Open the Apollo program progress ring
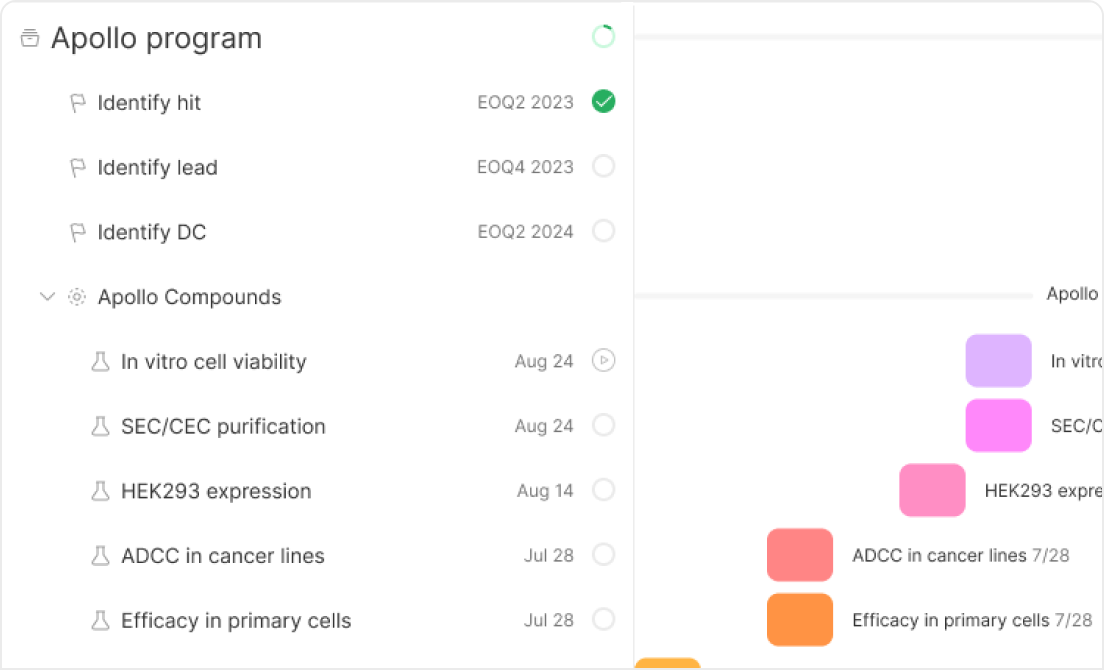 click(x=603, y=37)
